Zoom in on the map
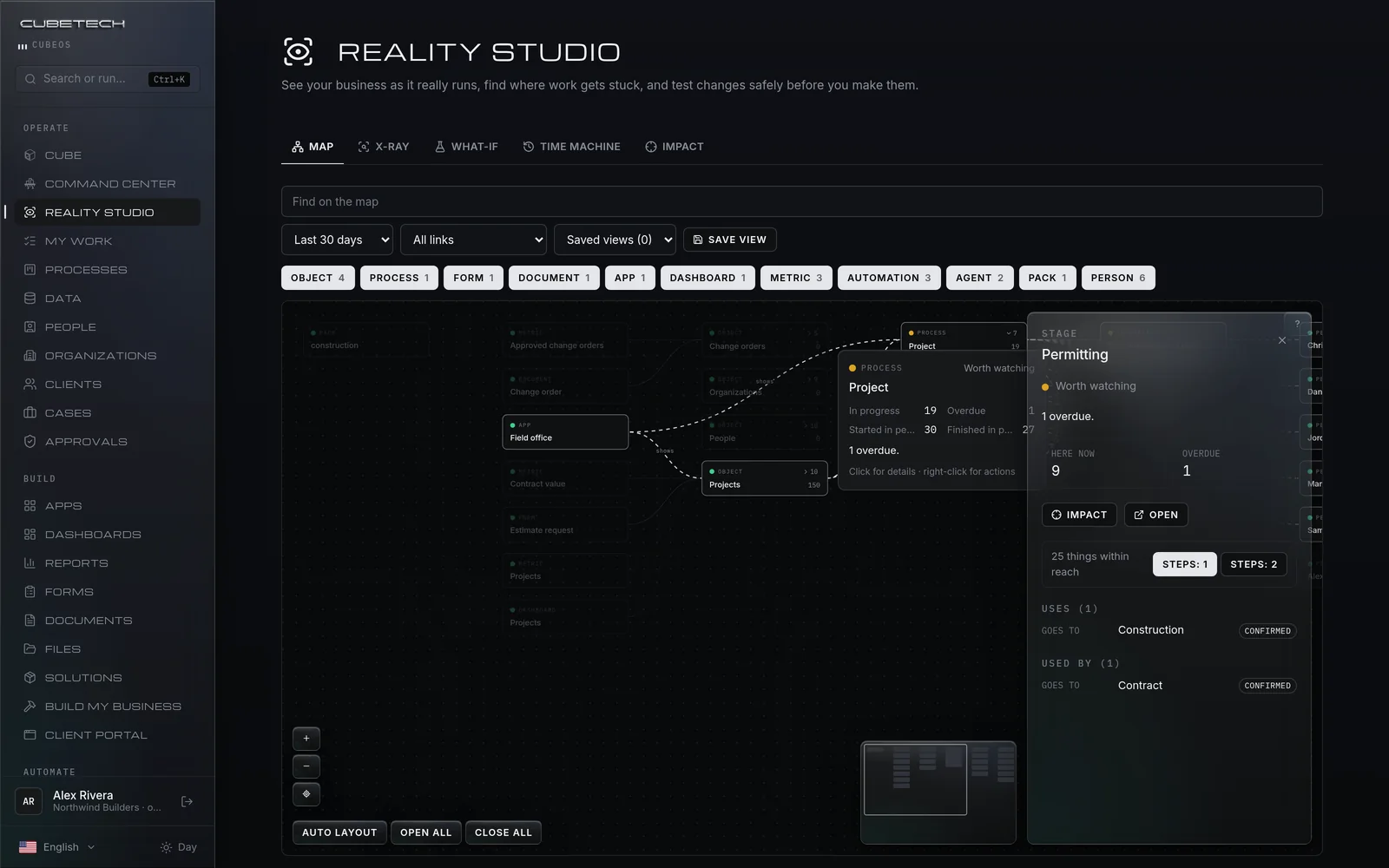 tap(306, 739)
